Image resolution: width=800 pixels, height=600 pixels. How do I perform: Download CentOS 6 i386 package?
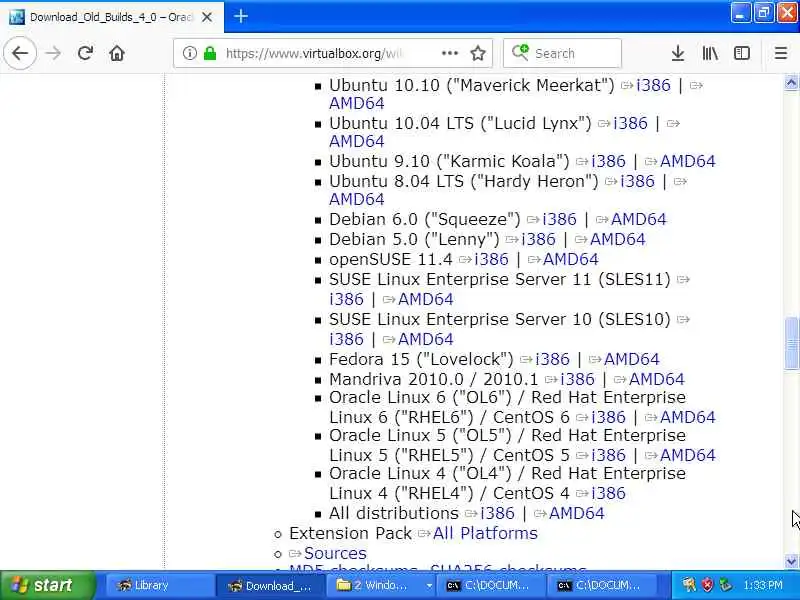click(608, 417)
